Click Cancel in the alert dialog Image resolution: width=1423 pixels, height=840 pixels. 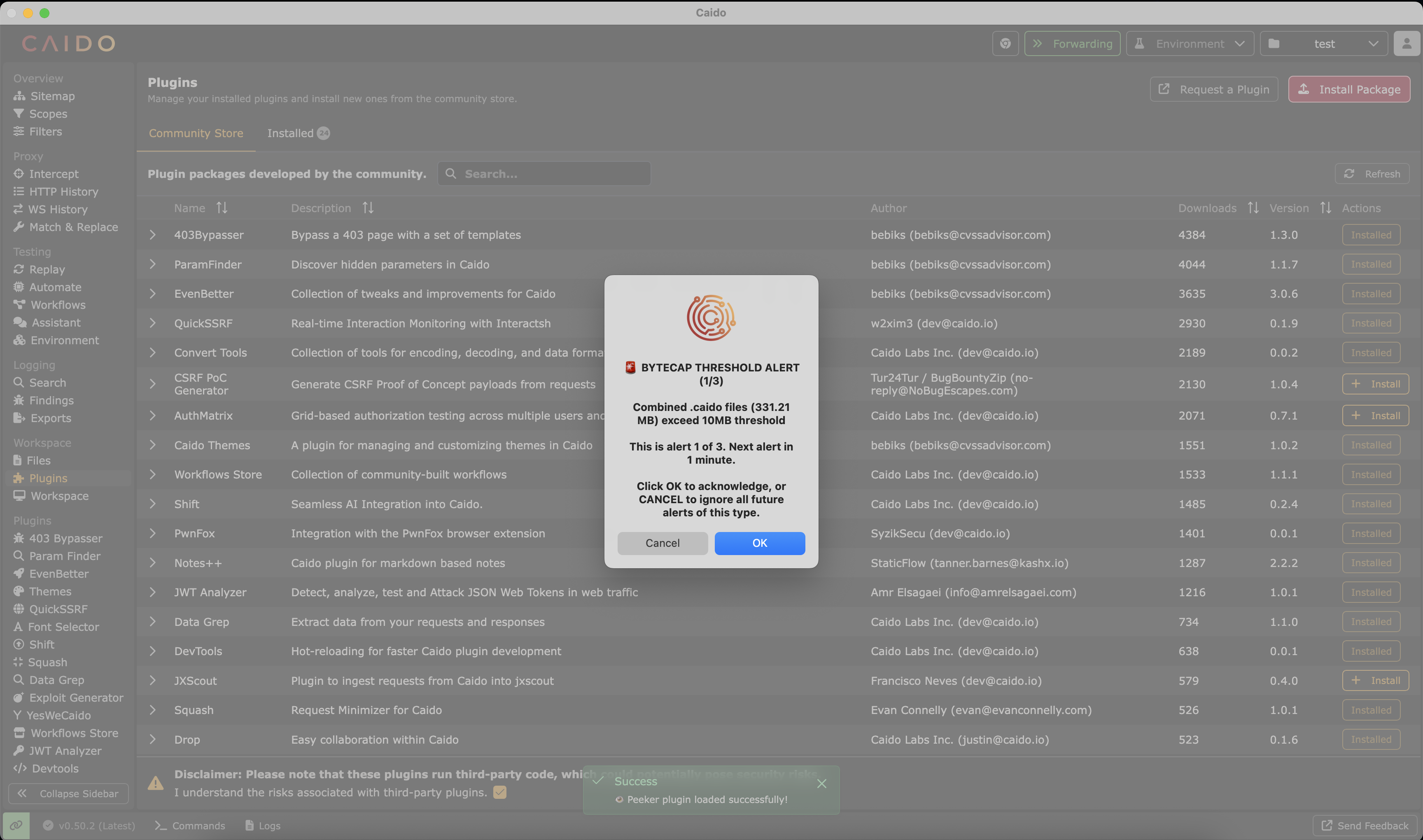coord(662,543)
